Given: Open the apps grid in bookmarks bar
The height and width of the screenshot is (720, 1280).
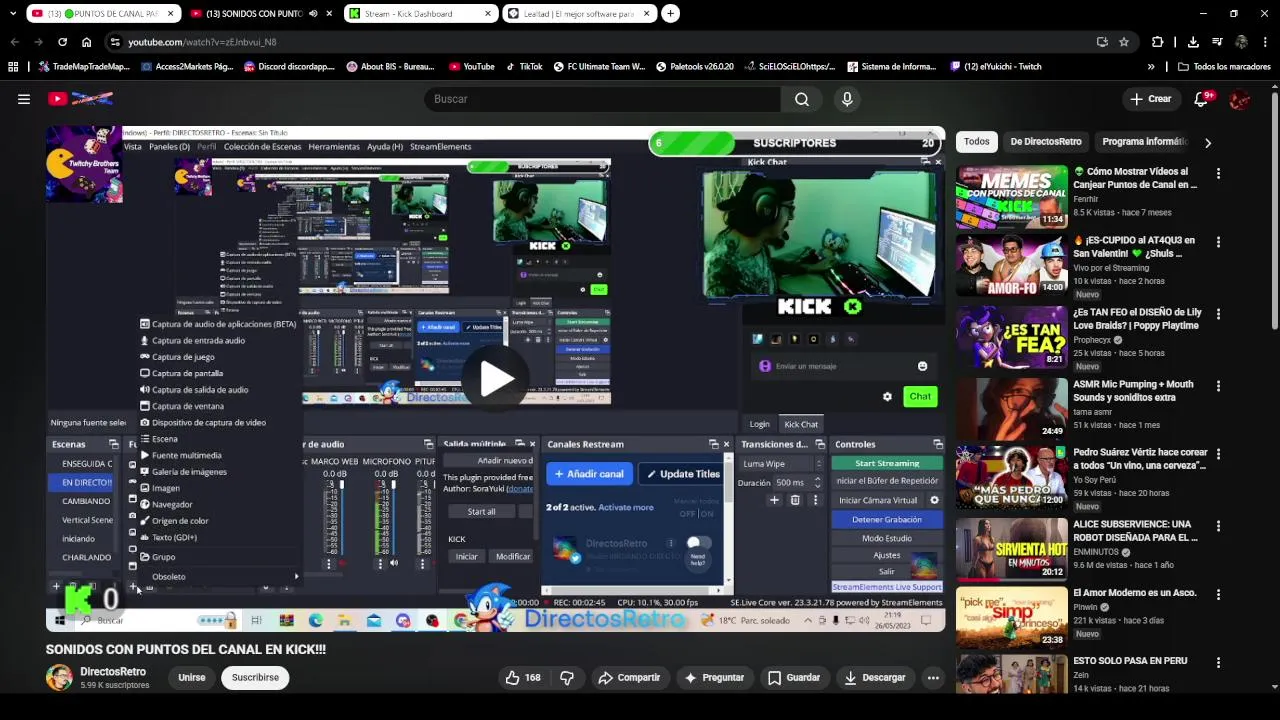Looking at the screenshot, I should [x=13, y=67].
